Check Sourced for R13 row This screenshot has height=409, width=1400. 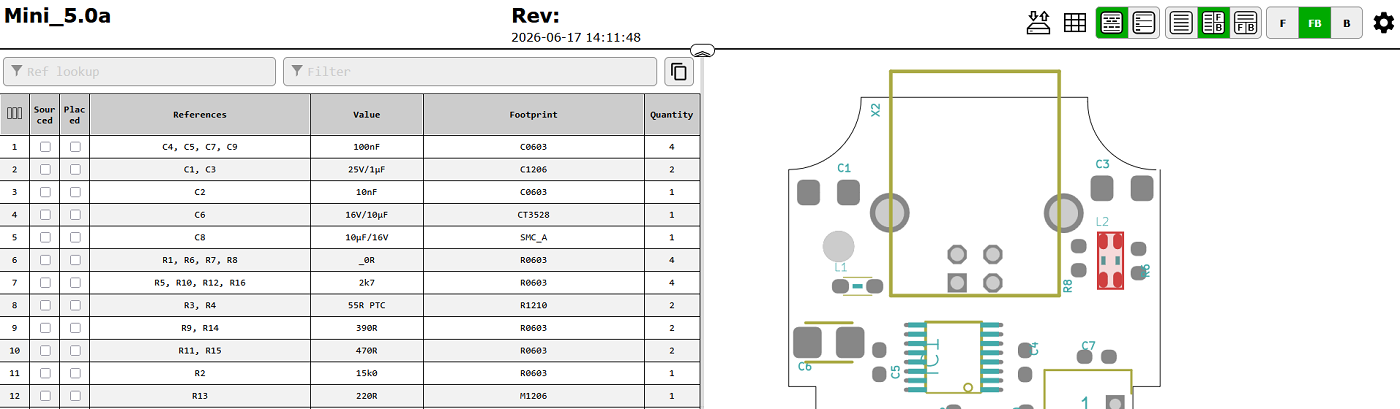pyautogui.click(x=45, y=396)
